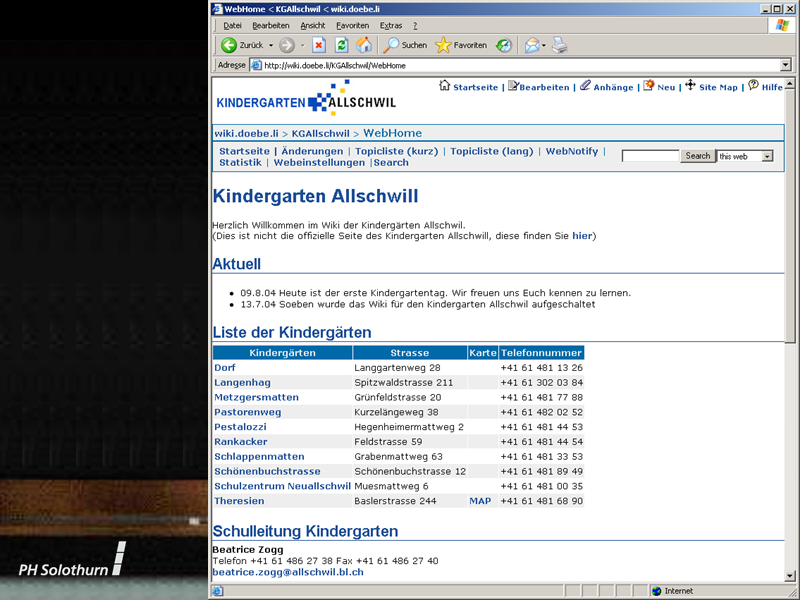Refresh the page with the reload icon
The image size is (800, 600).
[x=341, y=45]
